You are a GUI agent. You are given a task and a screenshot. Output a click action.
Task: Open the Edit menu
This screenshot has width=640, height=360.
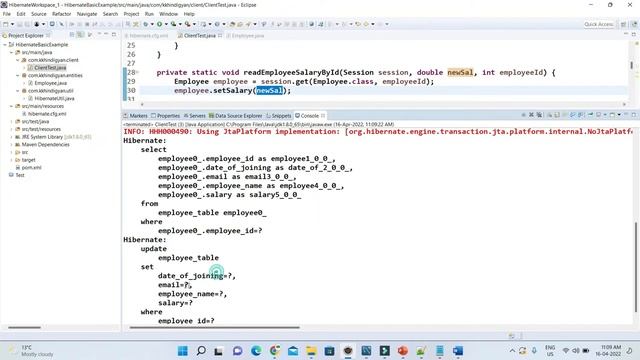(x=21, y=14)
